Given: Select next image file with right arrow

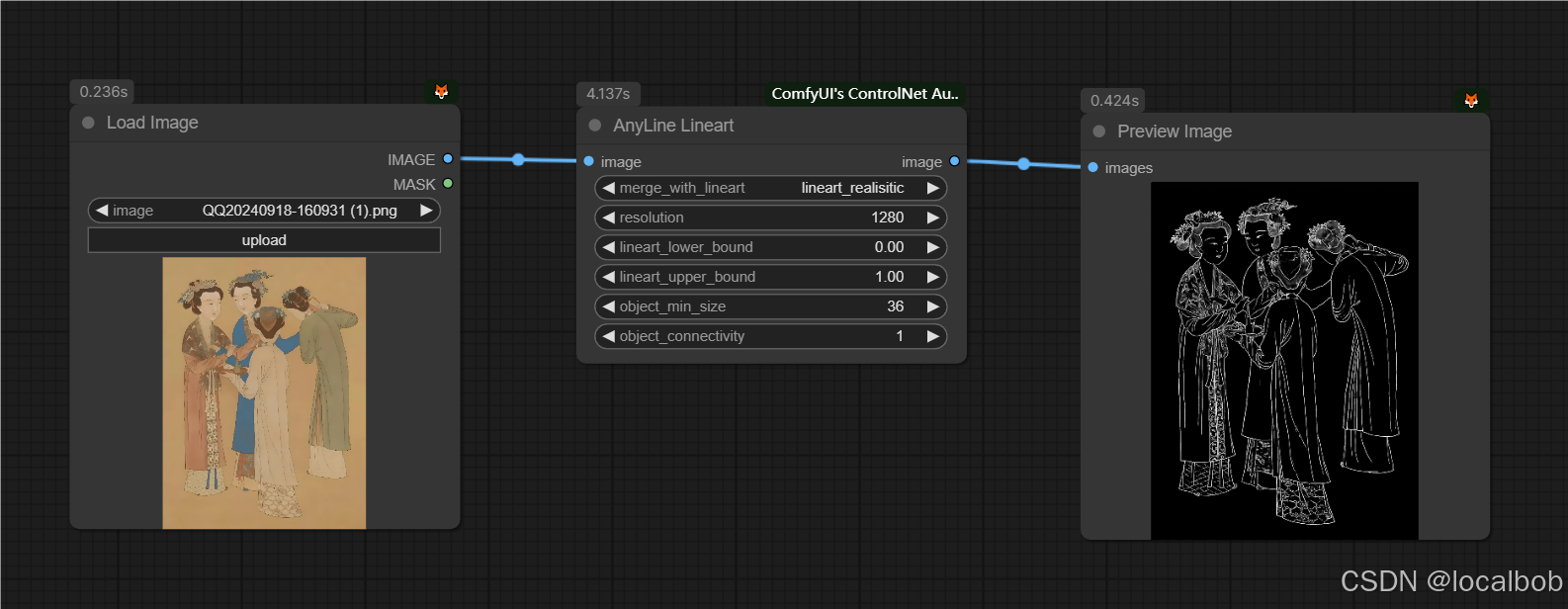Looking at the screenshot, I should 426,211.
